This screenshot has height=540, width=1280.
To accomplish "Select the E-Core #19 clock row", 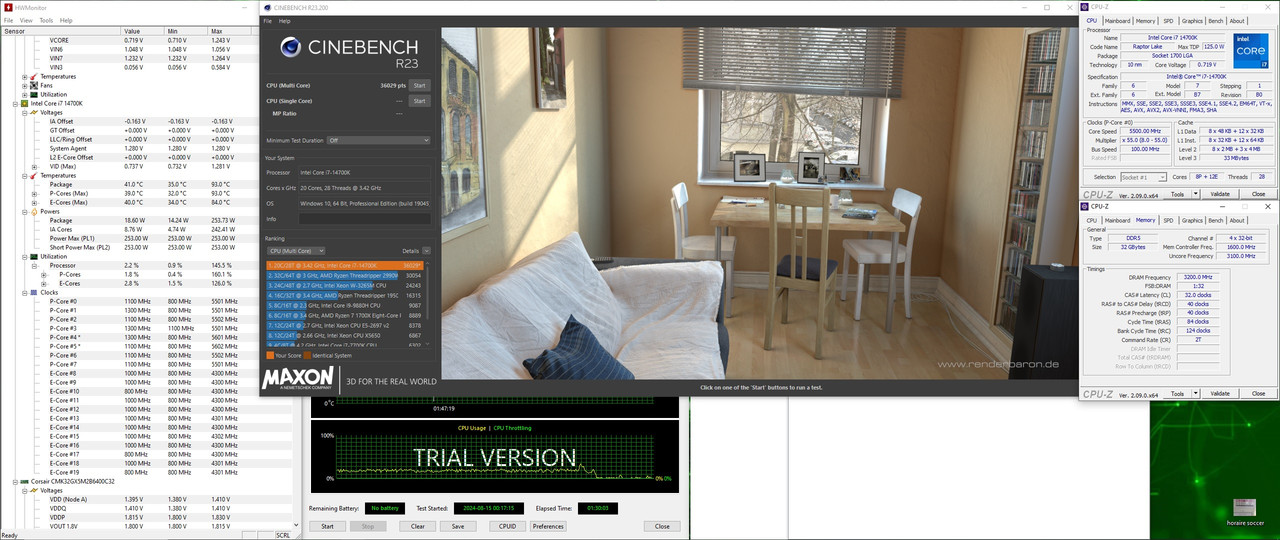I will (x=150, y=472).
